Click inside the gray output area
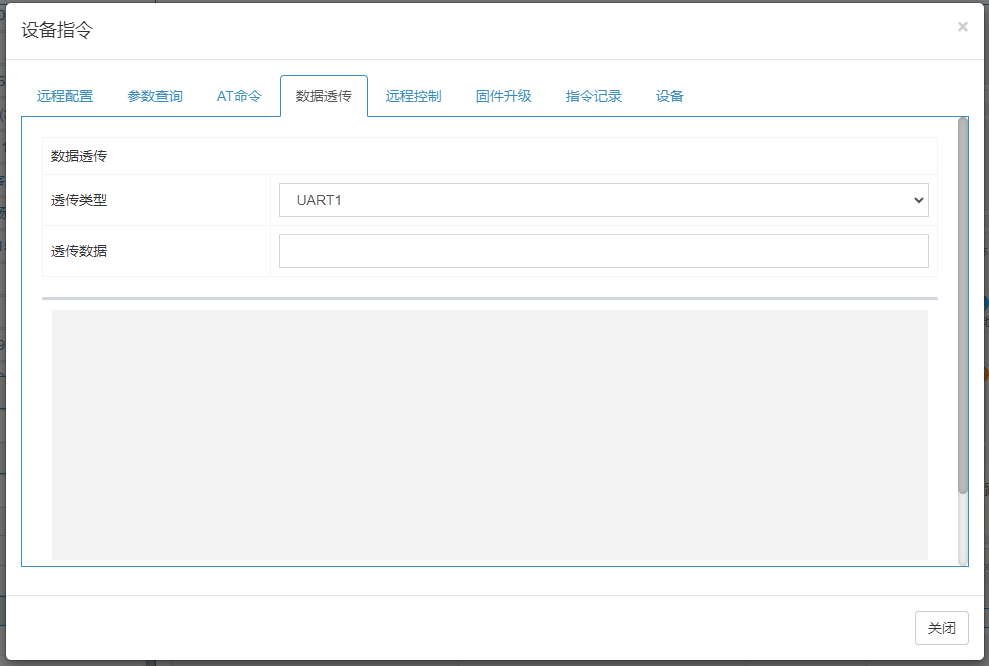Viewport: 989px width, 666px height. [490, 435]
